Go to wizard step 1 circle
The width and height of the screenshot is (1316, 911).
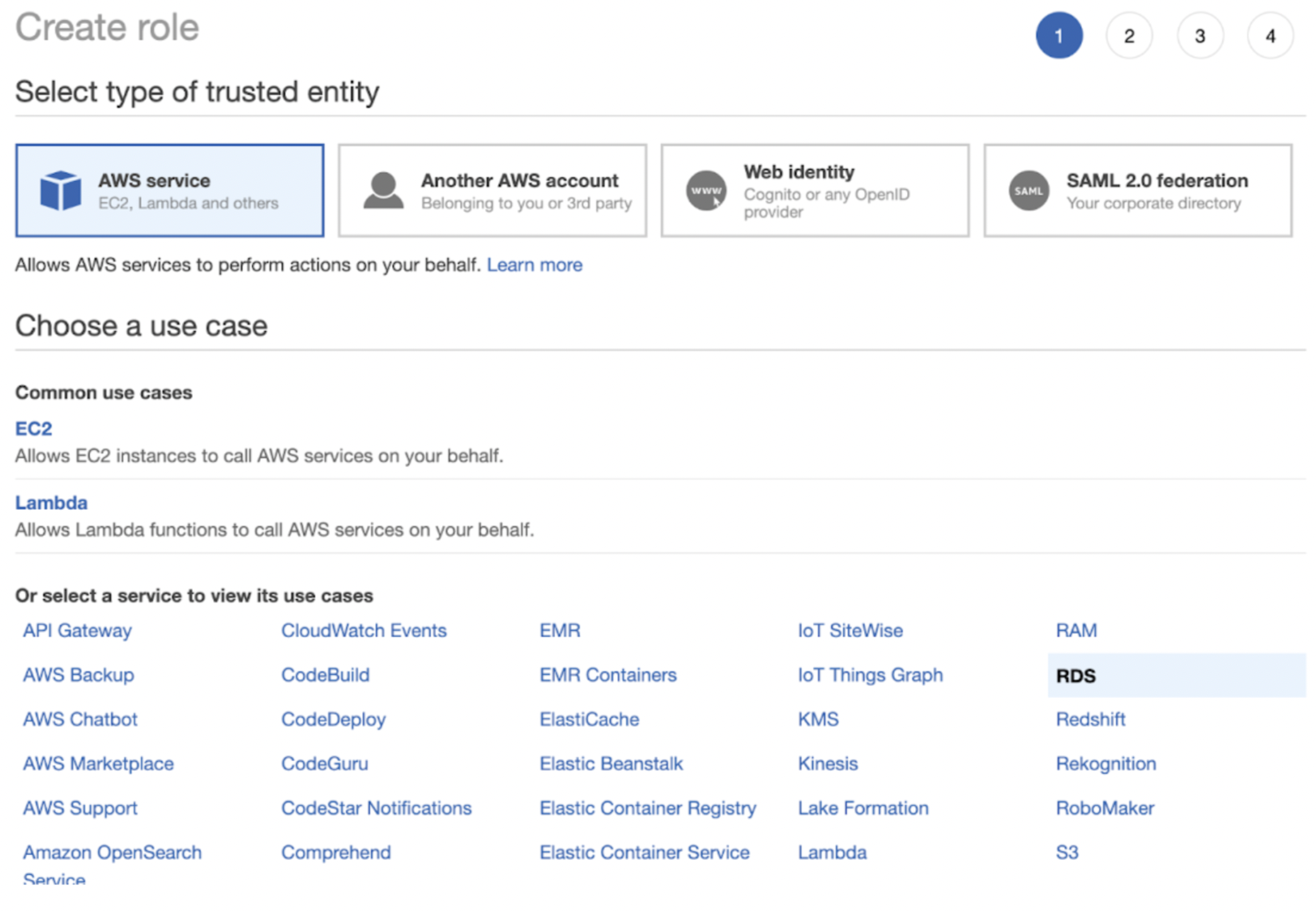click(1059, 36)
